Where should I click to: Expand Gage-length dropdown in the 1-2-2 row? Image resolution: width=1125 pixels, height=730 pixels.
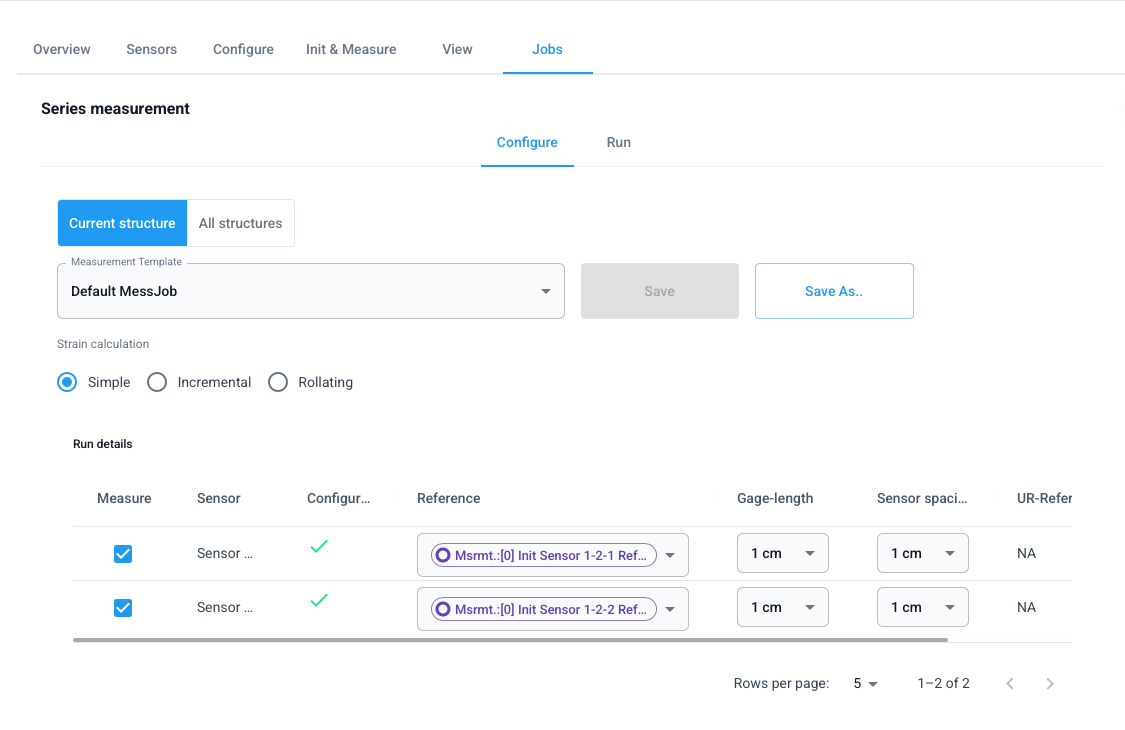click(783, 607)
